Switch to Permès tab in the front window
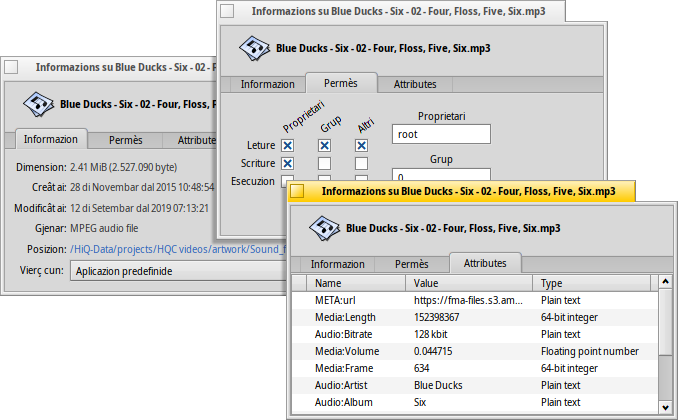Screen dimensions: 678x420 coord(412,264)
